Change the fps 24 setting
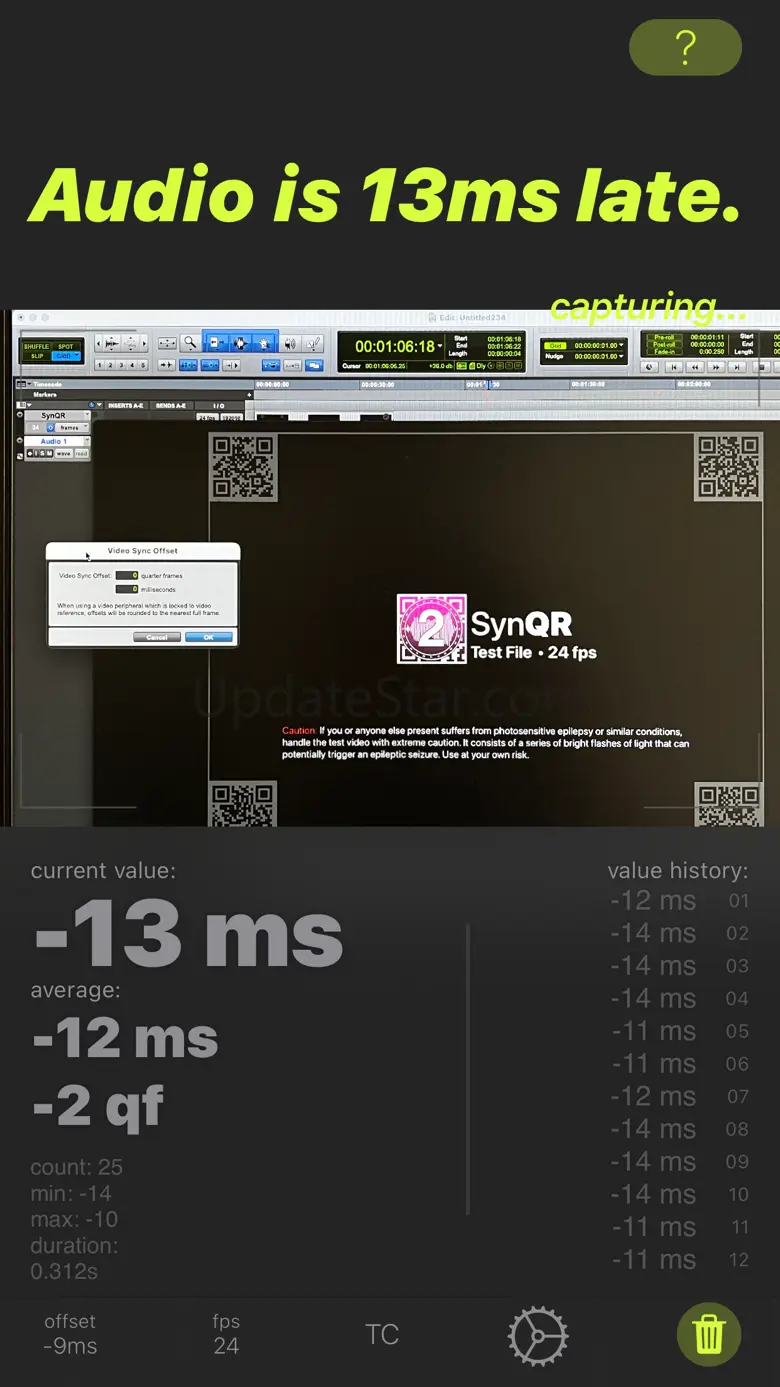This screenshot has width=780, height=1387. click(x=226, y=1334)
